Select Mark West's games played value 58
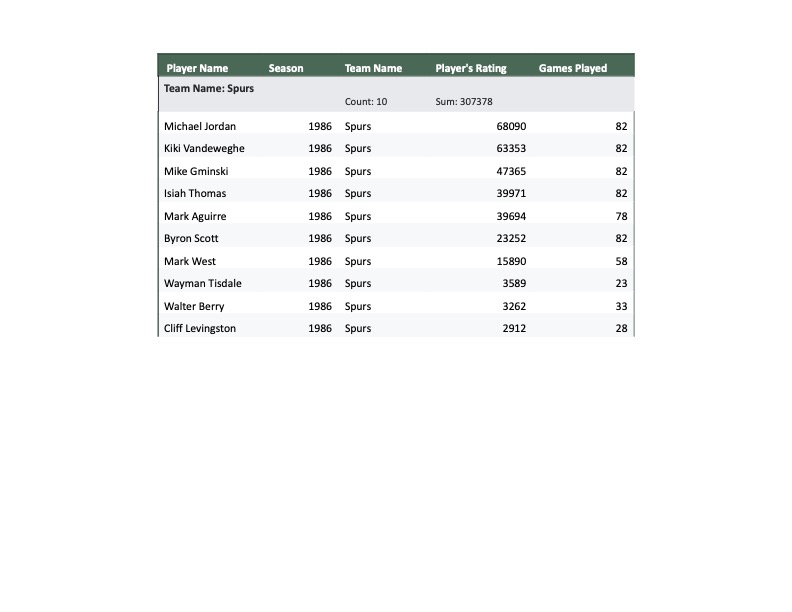This screenshot has width=792, height=612. pos(621,261)
